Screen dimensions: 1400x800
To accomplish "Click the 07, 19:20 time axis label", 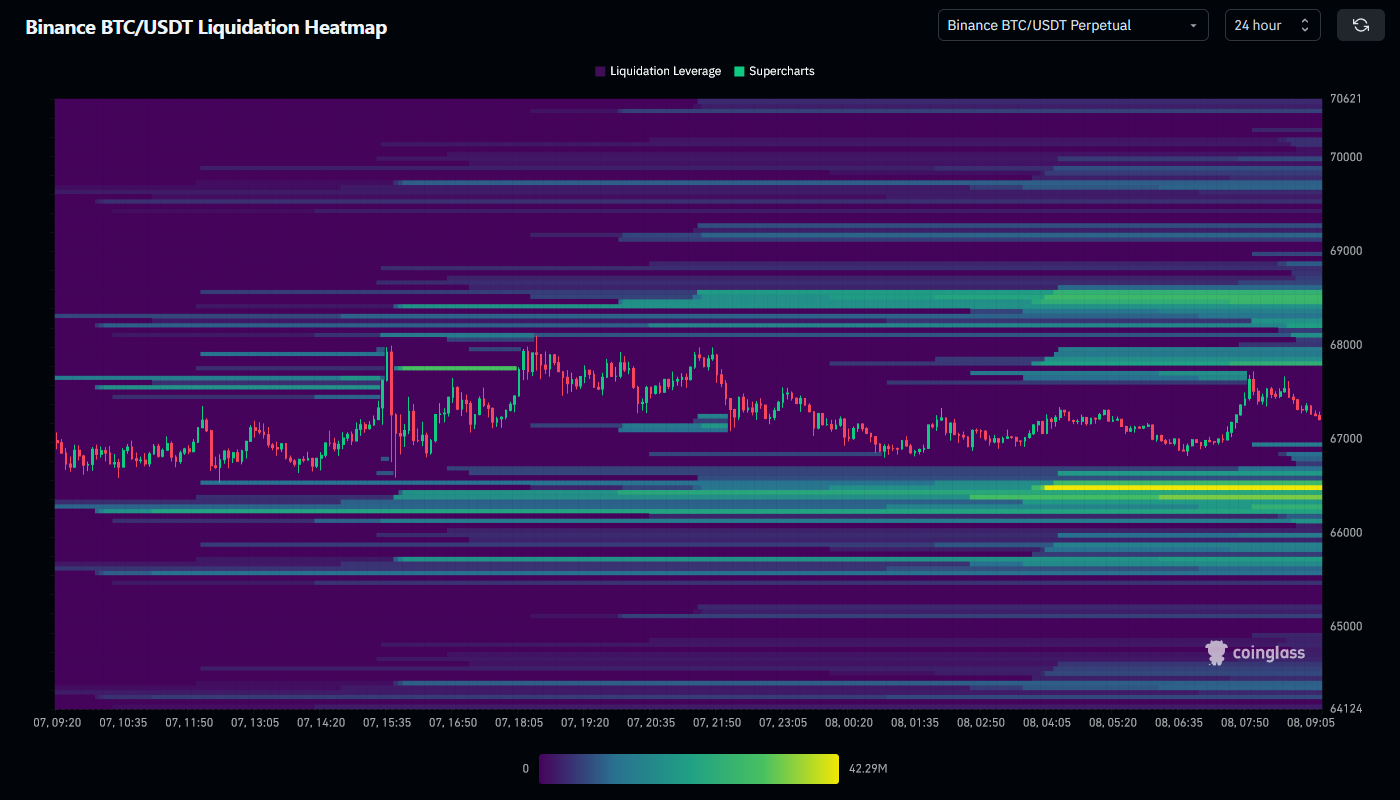I will (583, 722).
